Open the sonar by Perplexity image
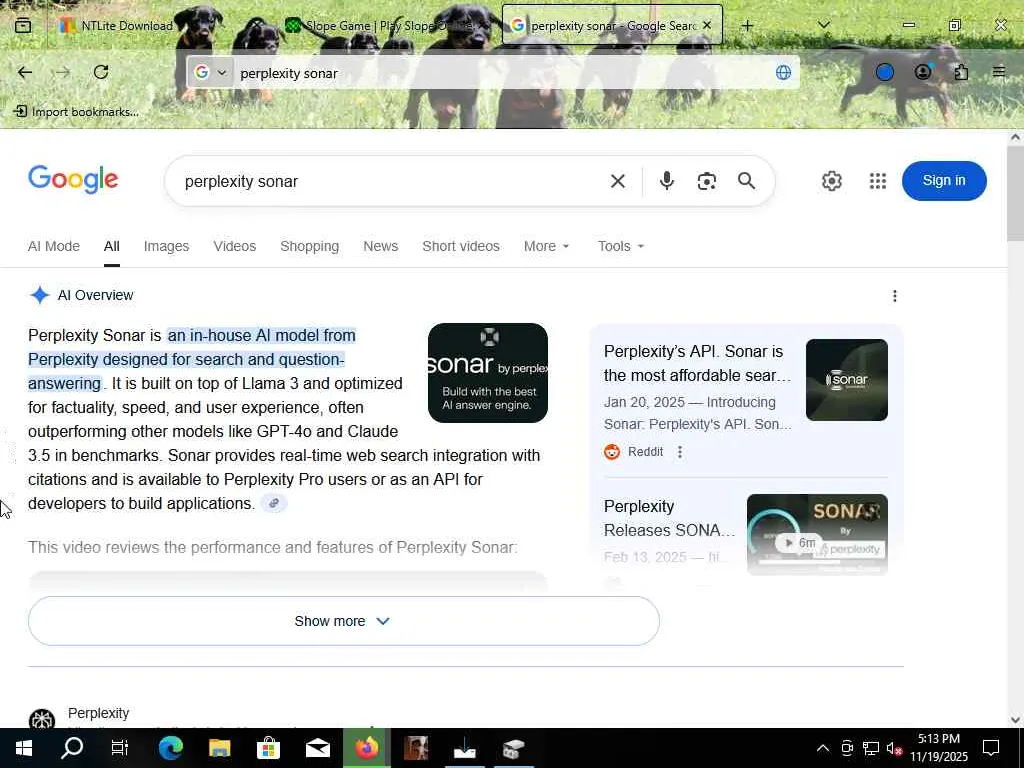Image resolution: width=1024 pixels, height=768 pixels. (x=488, y=373)
